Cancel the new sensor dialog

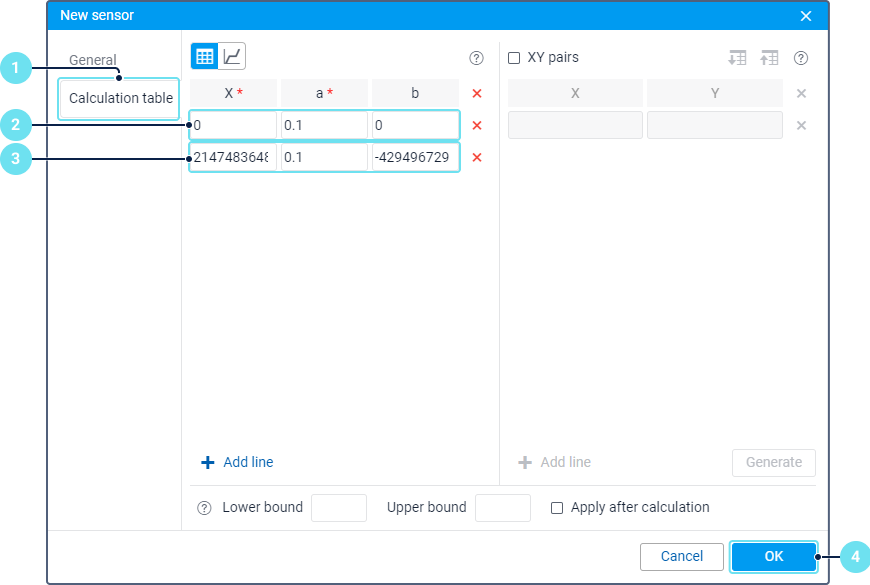[682, 556]
